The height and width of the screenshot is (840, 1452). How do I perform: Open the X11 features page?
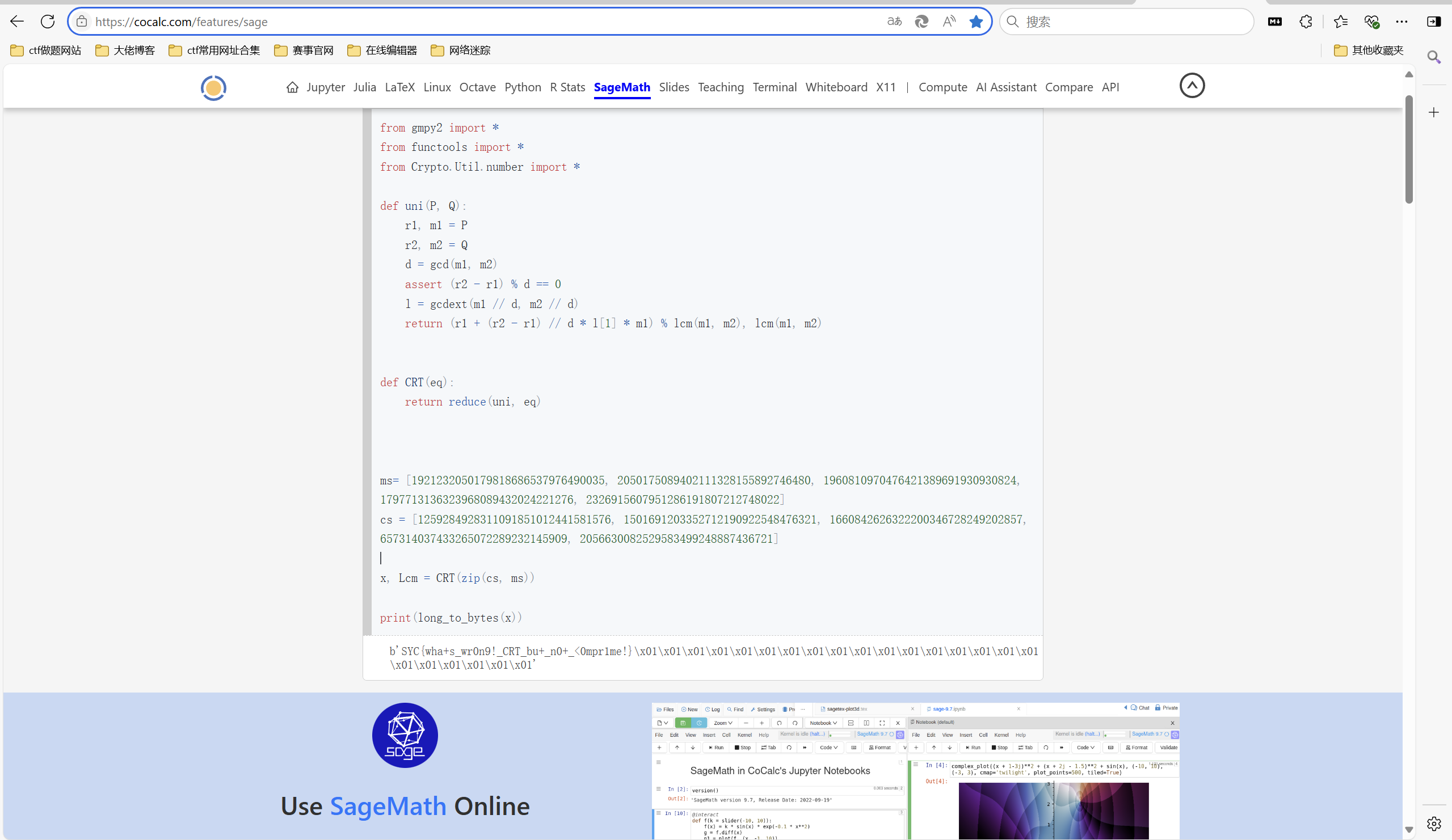point(886,87)
